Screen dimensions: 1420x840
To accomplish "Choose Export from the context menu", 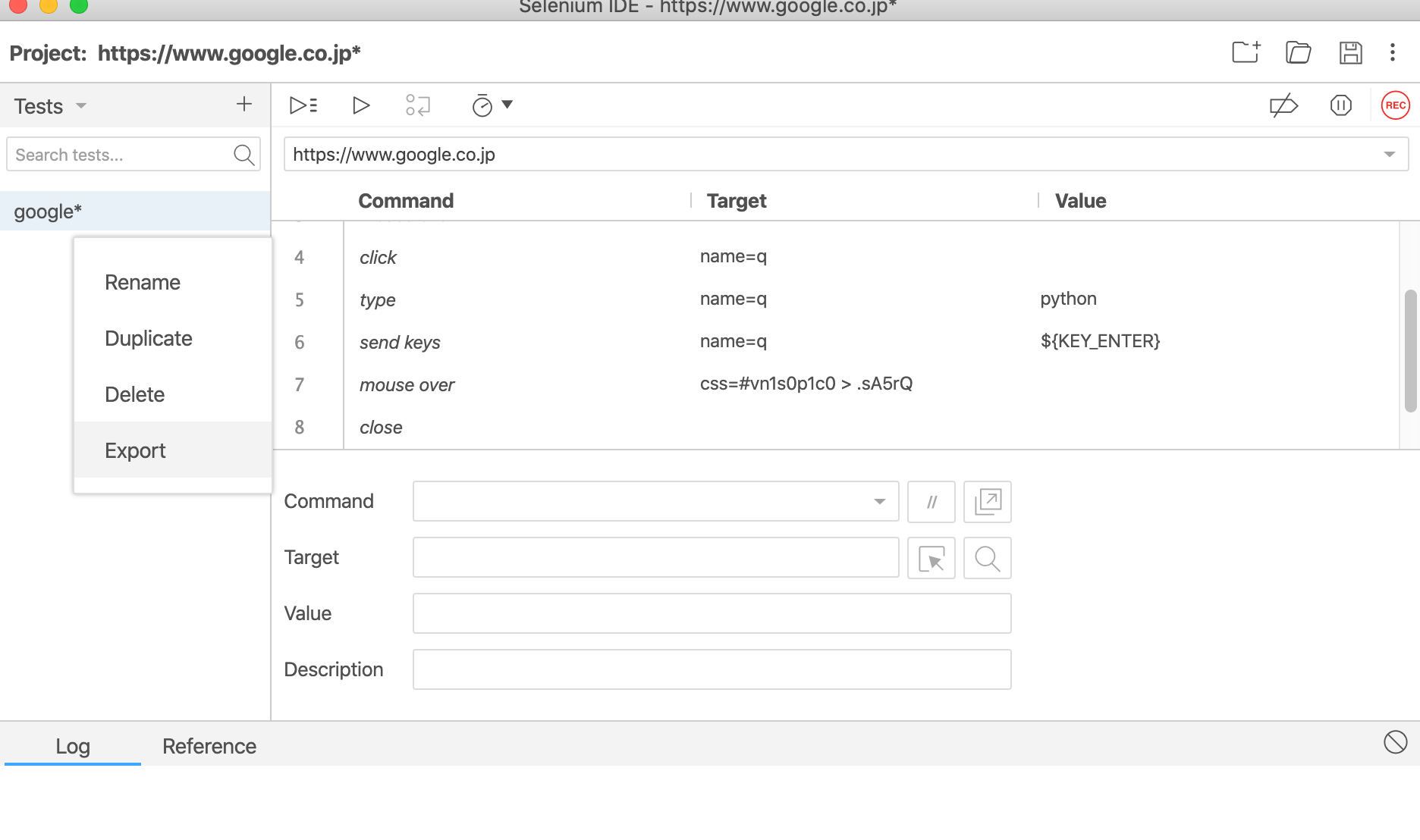I will 173,450.
